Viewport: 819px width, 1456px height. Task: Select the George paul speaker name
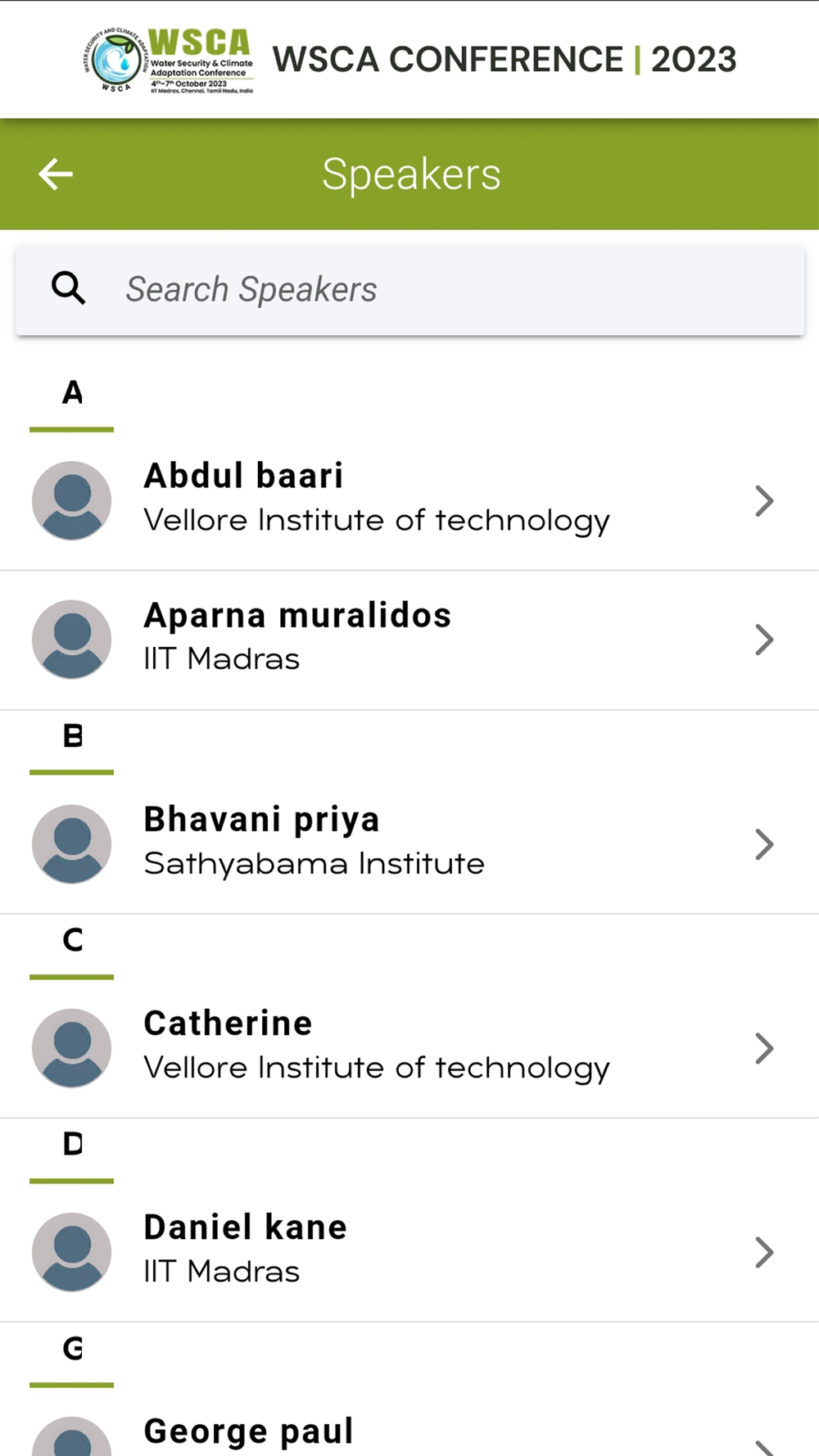[x=248, y=1431]
